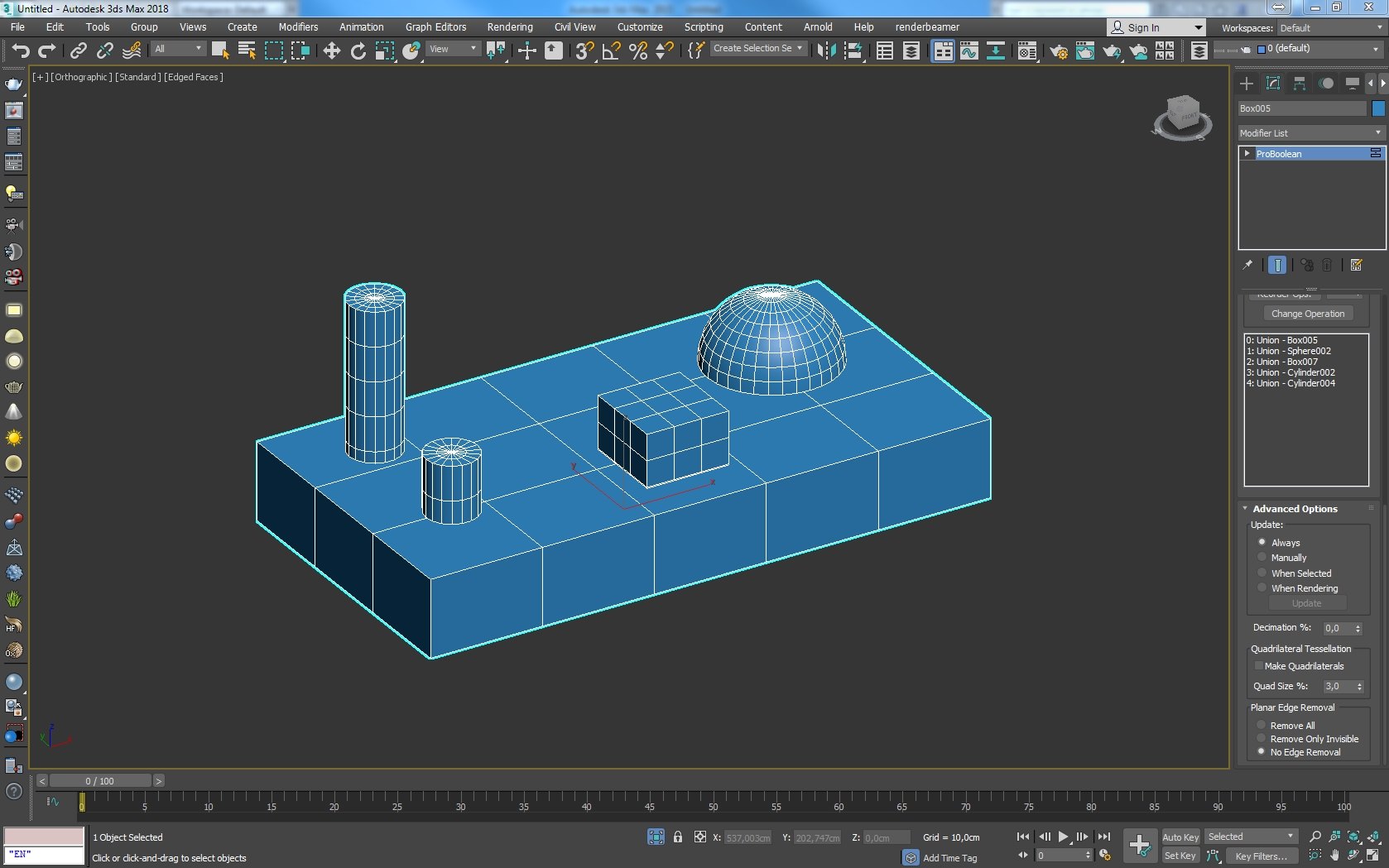The image size is (1389, 868).
Task: Open Create Selection Set dropdown
Action: tap(757, 49)
